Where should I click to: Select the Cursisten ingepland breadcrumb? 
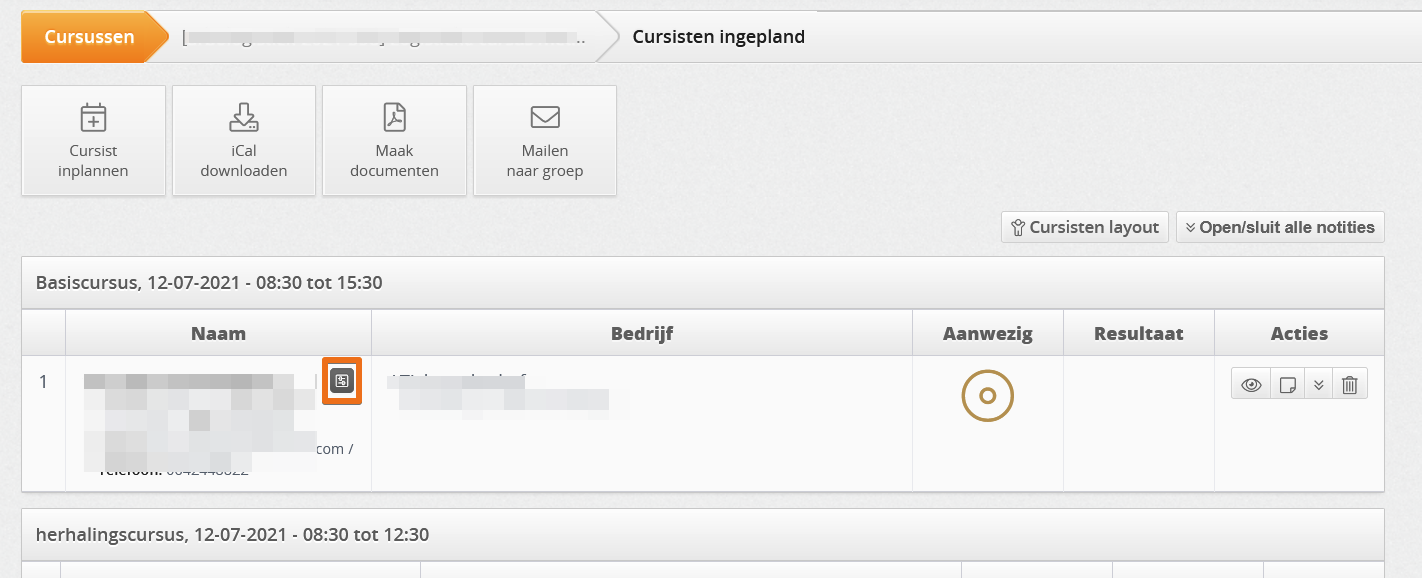[719, 37]
